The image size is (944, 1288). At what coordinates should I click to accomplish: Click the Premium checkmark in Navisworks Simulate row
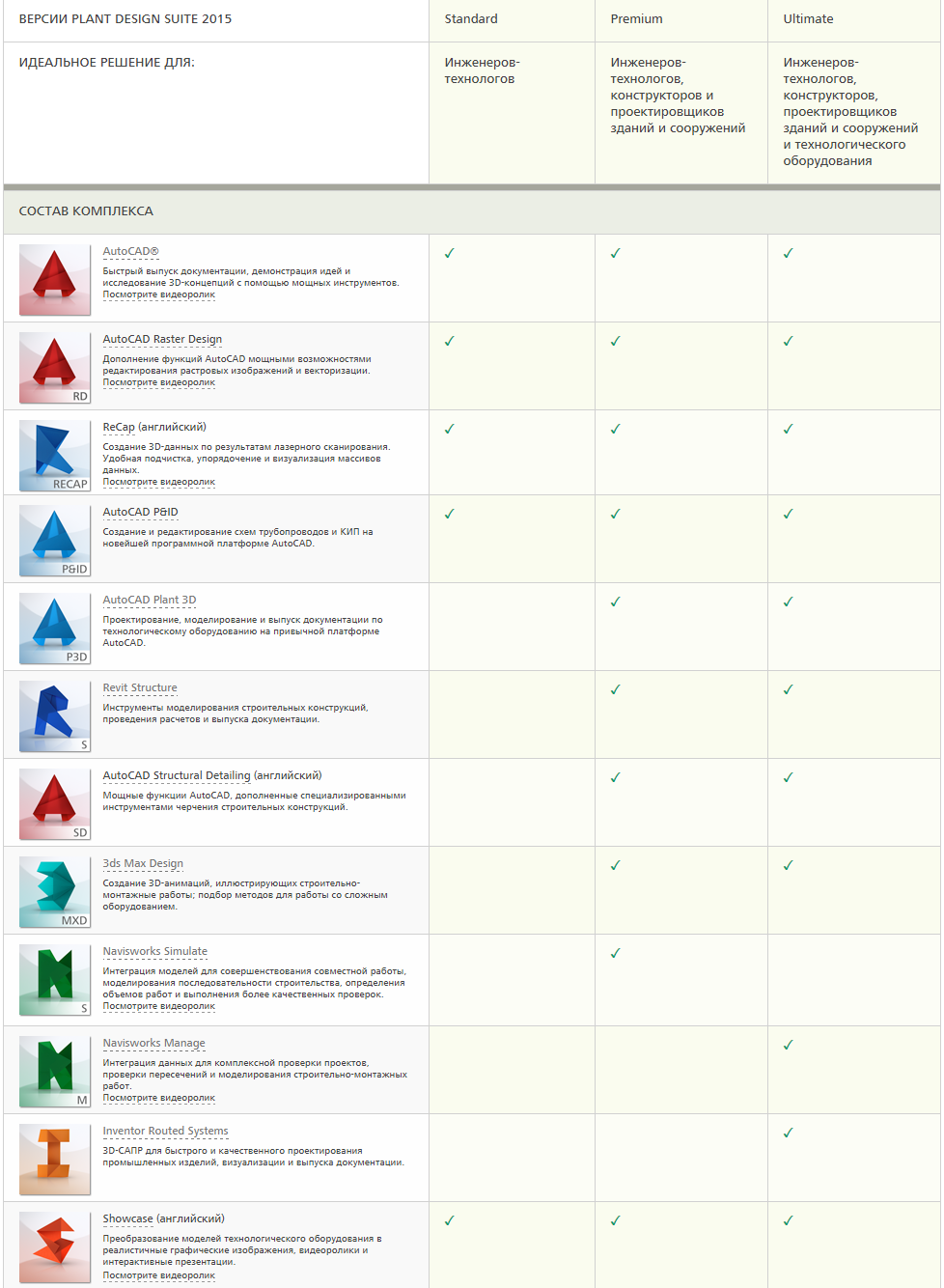point(616,953)
